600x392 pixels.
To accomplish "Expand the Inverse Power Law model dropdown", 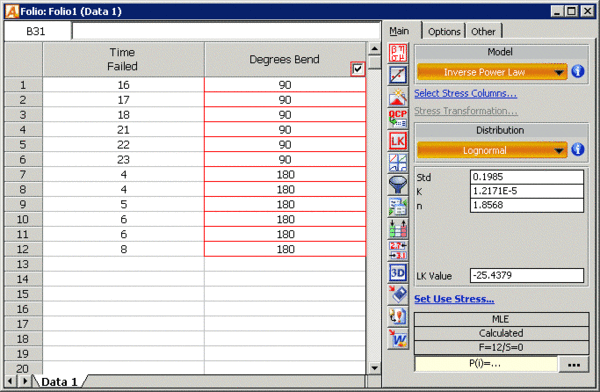I will (492, 72).
